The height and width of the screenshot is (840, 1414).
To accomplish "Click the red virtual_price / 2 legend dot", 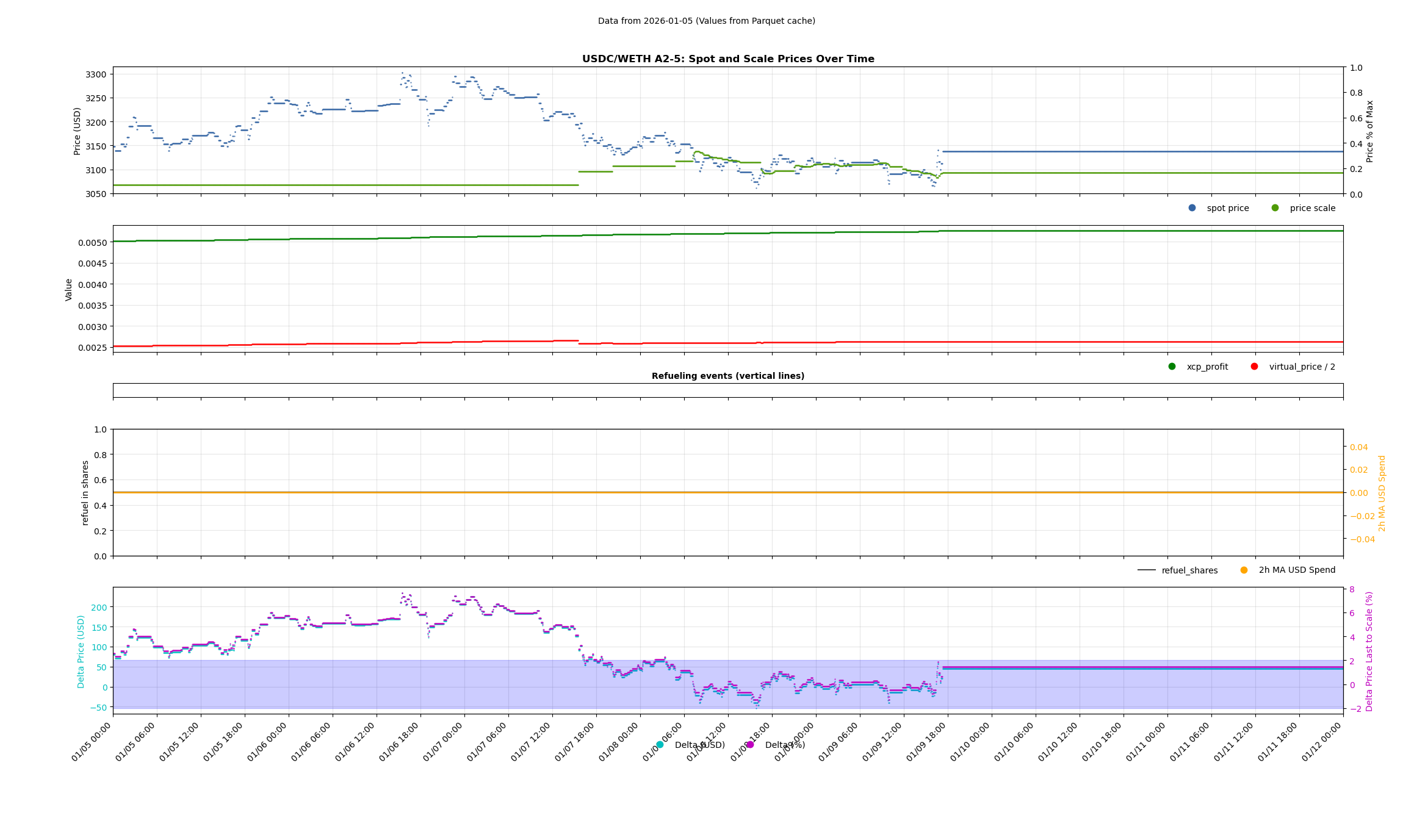I will 1254,367.
